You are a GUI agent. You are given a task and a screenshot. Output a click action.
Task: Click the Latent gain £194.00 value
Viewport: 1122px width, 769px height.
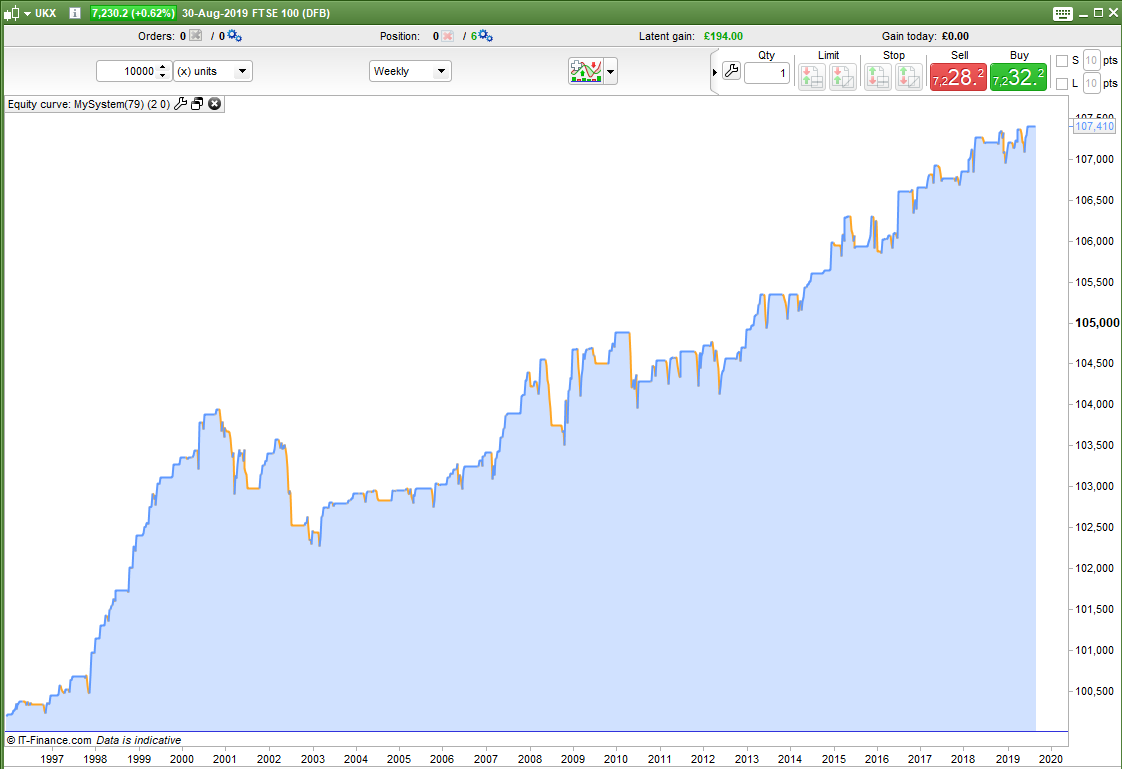point(723,36)
